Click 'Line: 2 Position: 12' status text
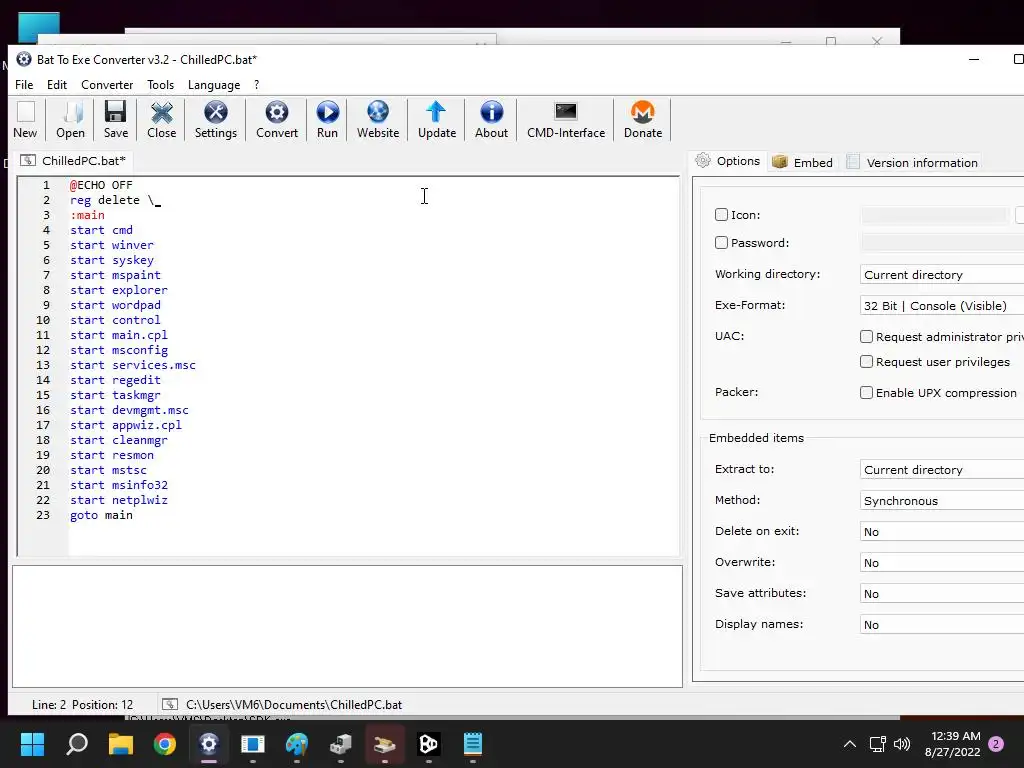The width and height of the screenshot is (1024, 768). tap(82, 705)
